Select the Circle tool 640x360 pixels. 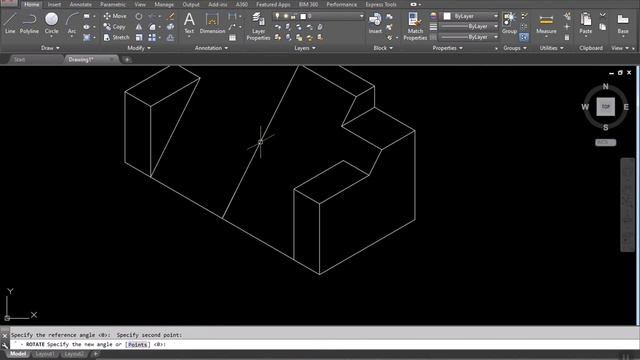tap(51, 23)
